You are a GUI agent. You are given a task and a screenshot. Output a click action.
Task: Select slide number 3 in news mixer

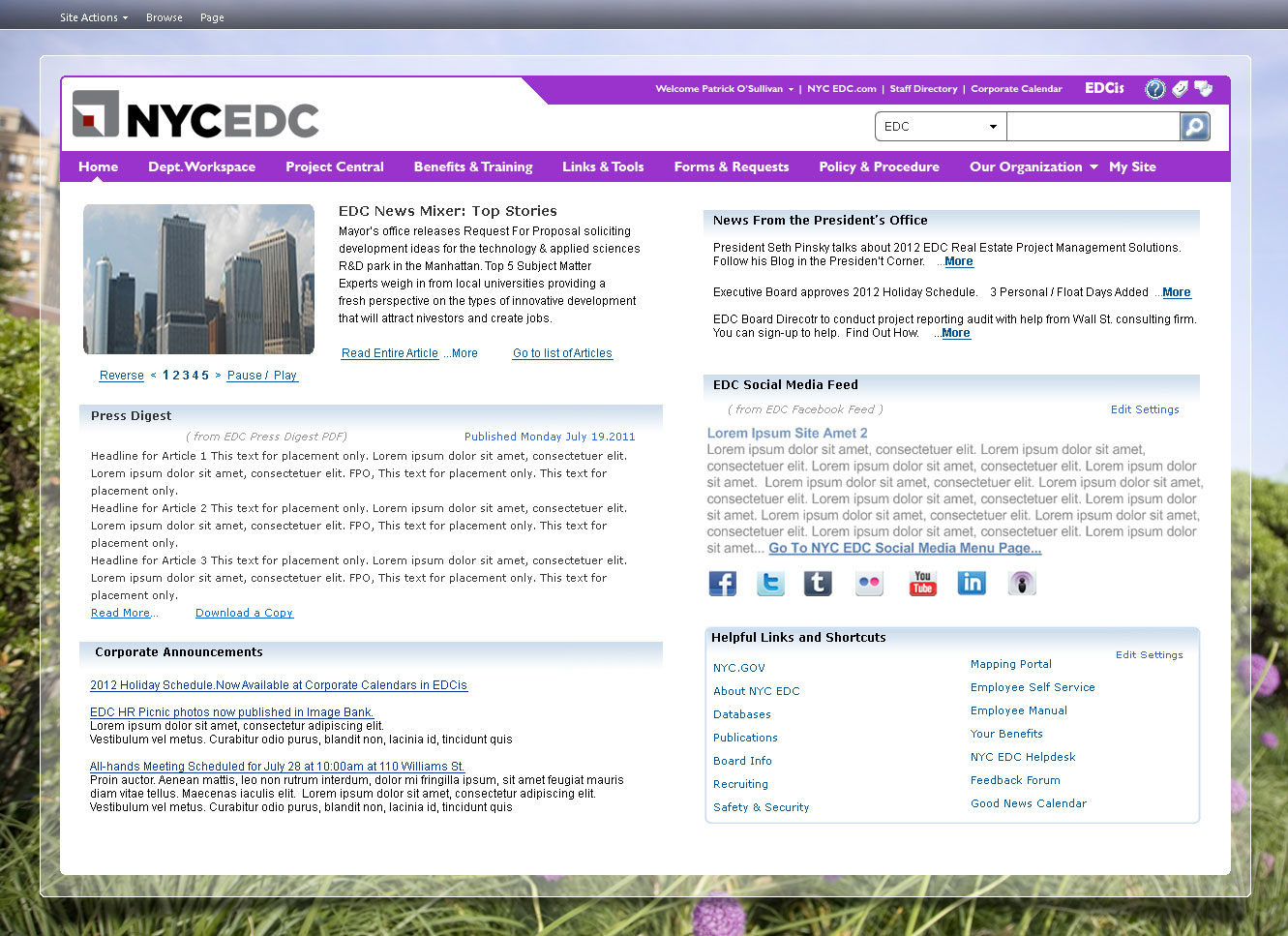point(186,376)
